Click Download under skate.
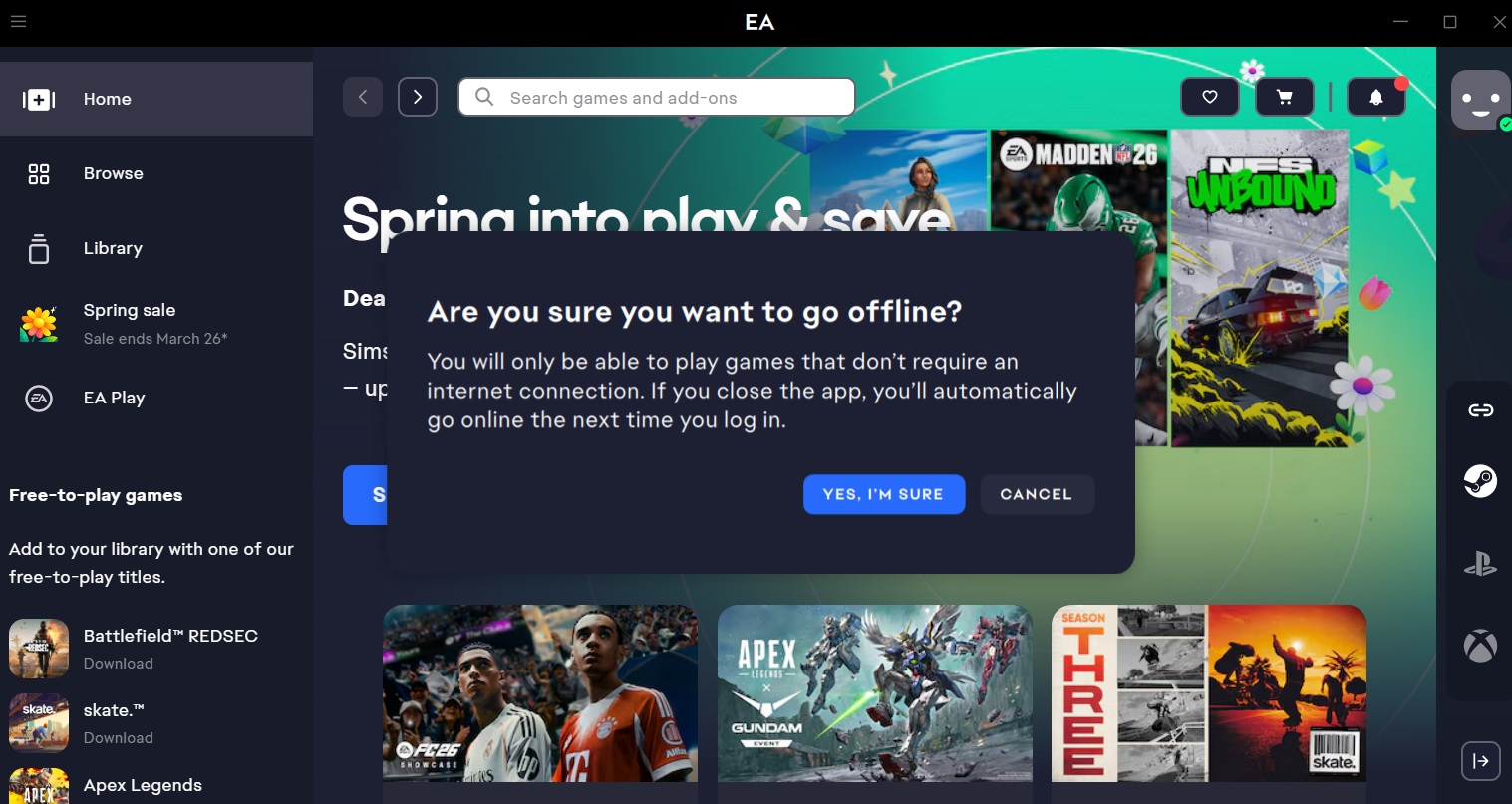The height and width of the screenshot is (804, 1512). [119, 738]
